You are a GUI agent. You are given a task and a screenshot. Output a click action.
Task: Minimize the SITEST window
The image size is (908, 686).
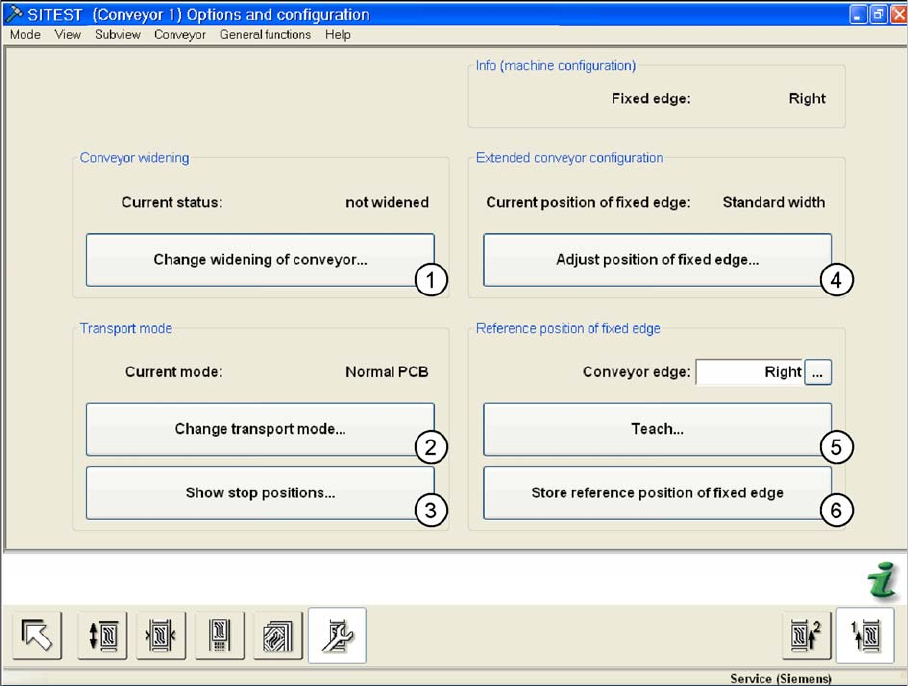858,14
